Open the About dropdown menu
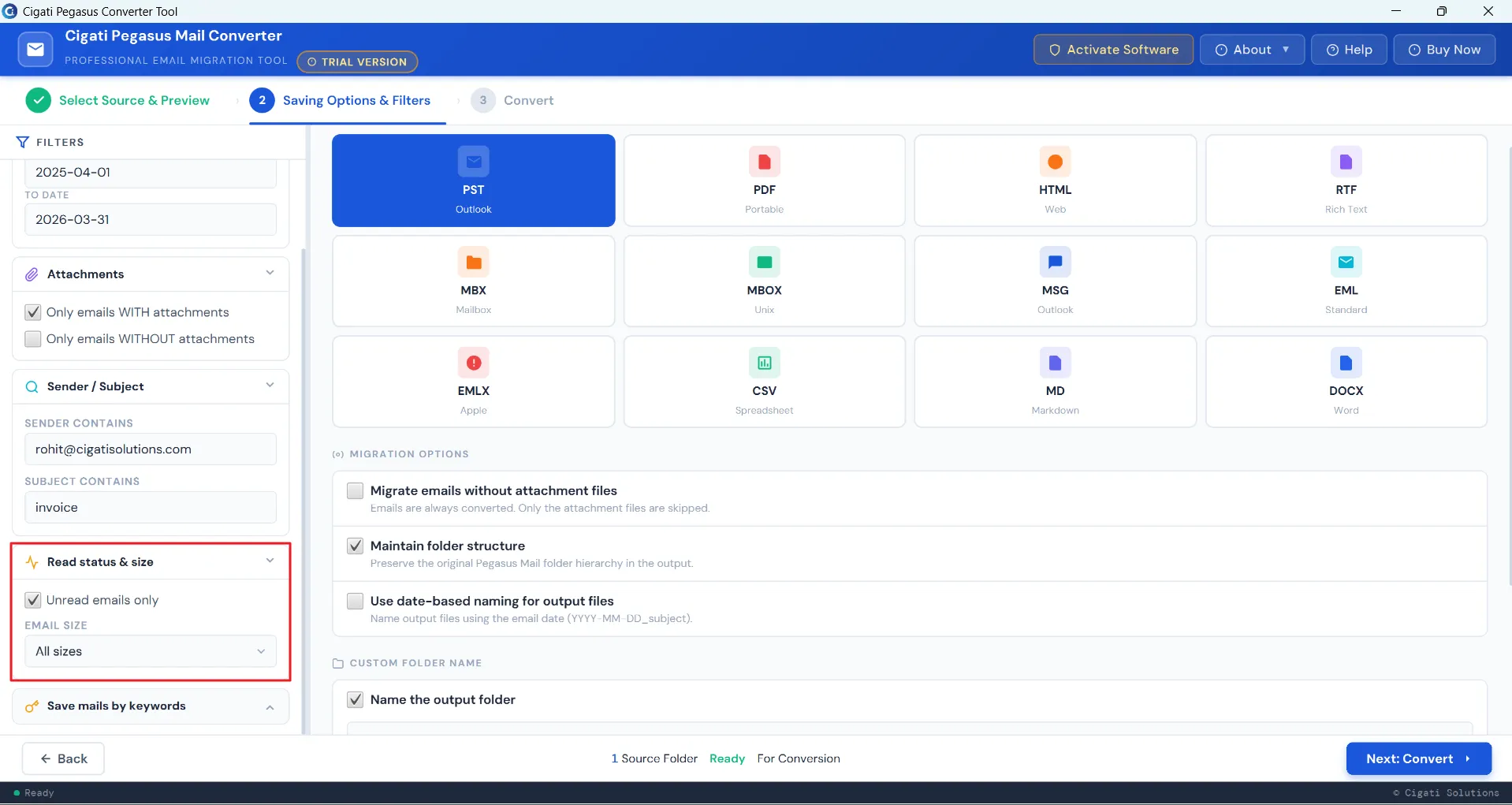The width and height of the screenshot is (1512, 805). click(x=1252, y=50)
